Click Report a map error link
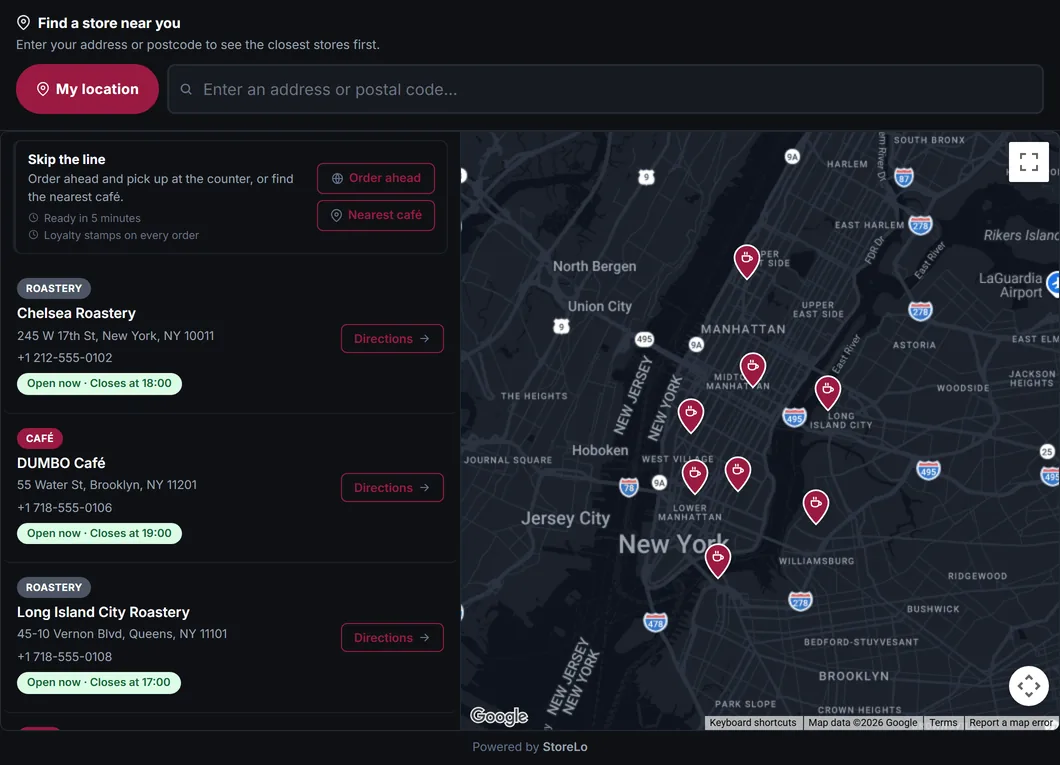This screenshot has height=765, width=1060. pos(1011,722)
